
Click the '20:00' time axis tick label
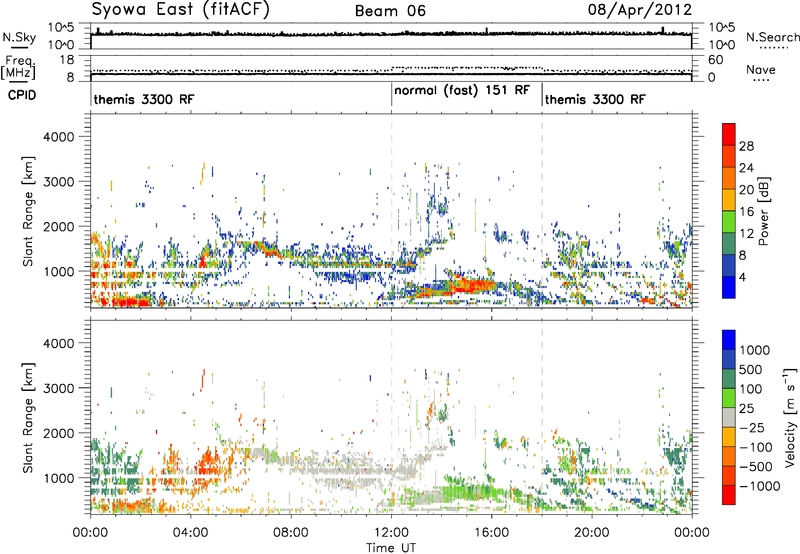pos(591,533)
